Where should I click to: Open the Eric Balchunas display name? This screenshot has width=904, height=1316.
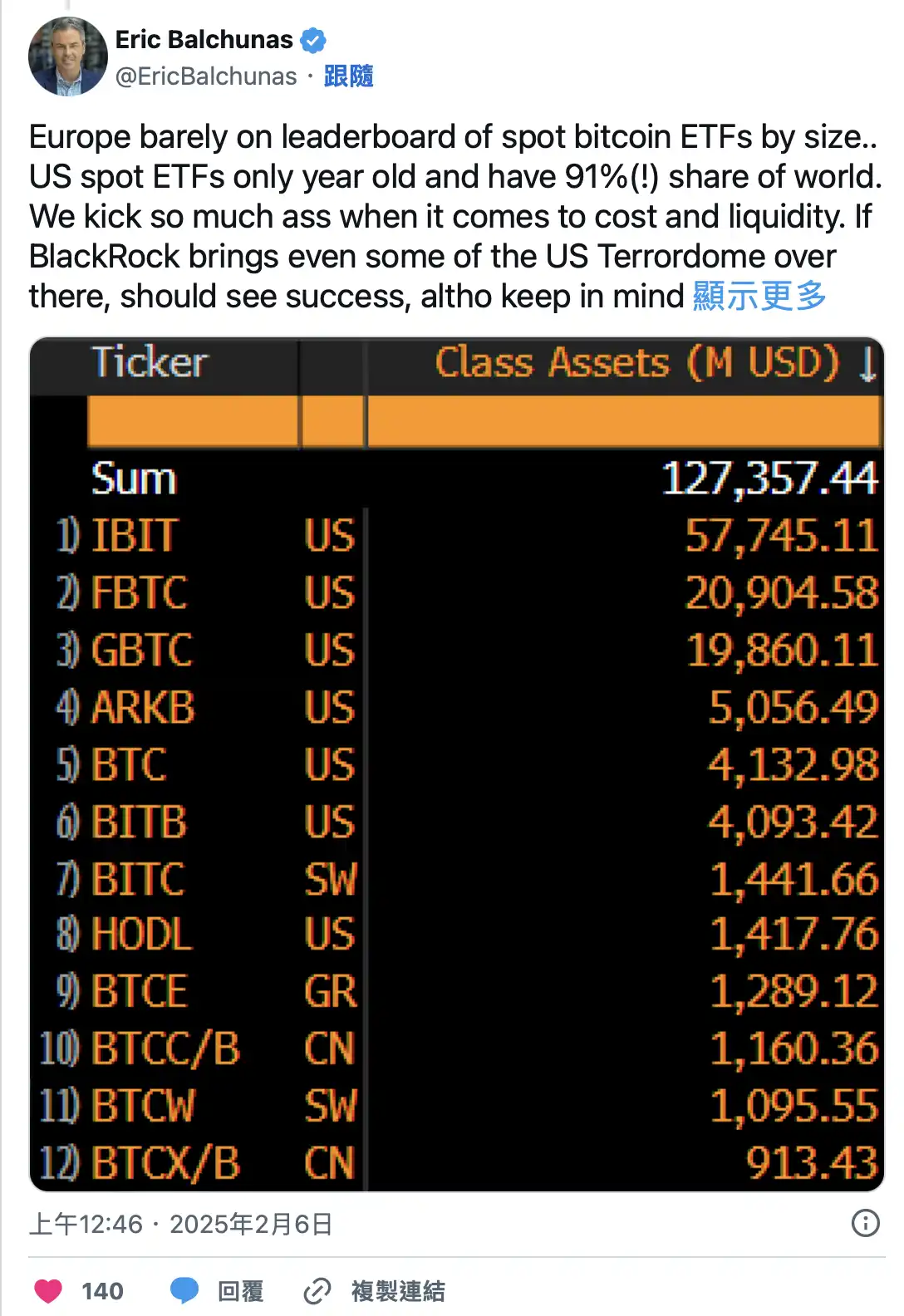[x=204, y=40]
